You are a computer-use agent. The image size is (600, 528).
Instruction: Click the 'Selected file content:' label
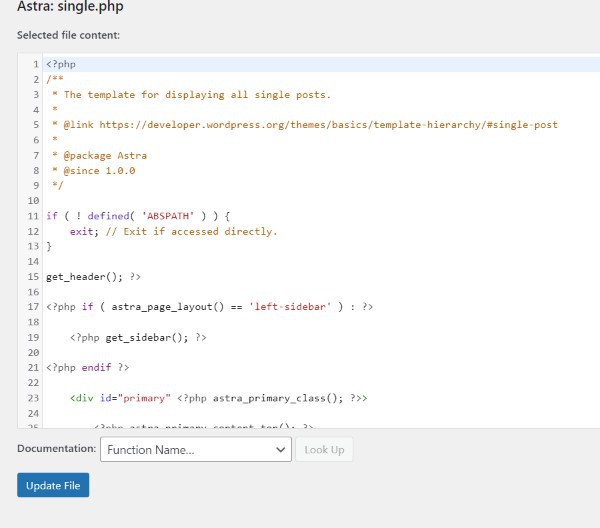[68, 35]
